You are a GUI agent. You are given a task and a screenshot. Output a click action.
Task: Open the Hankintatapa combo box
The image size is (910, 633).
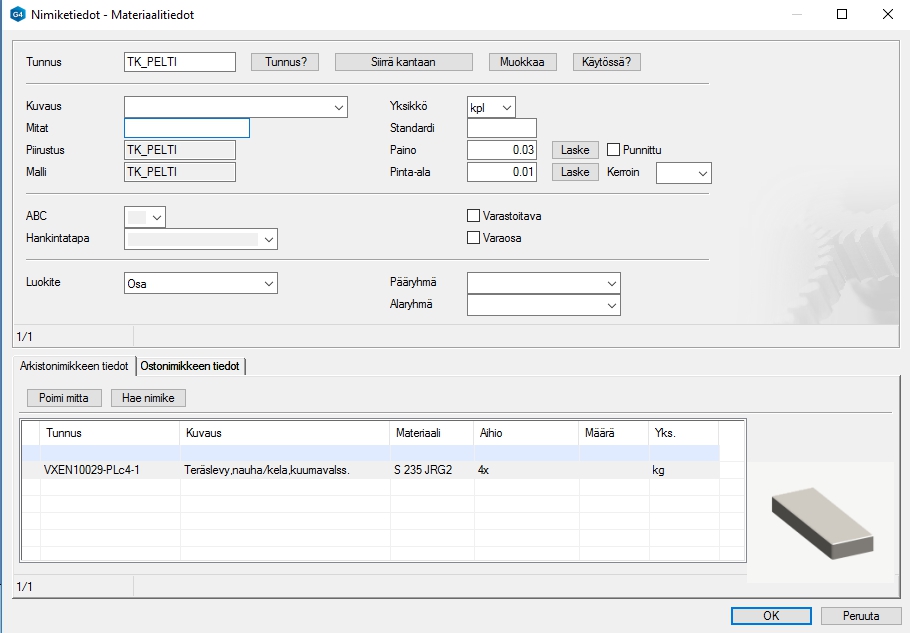point(267,239)
